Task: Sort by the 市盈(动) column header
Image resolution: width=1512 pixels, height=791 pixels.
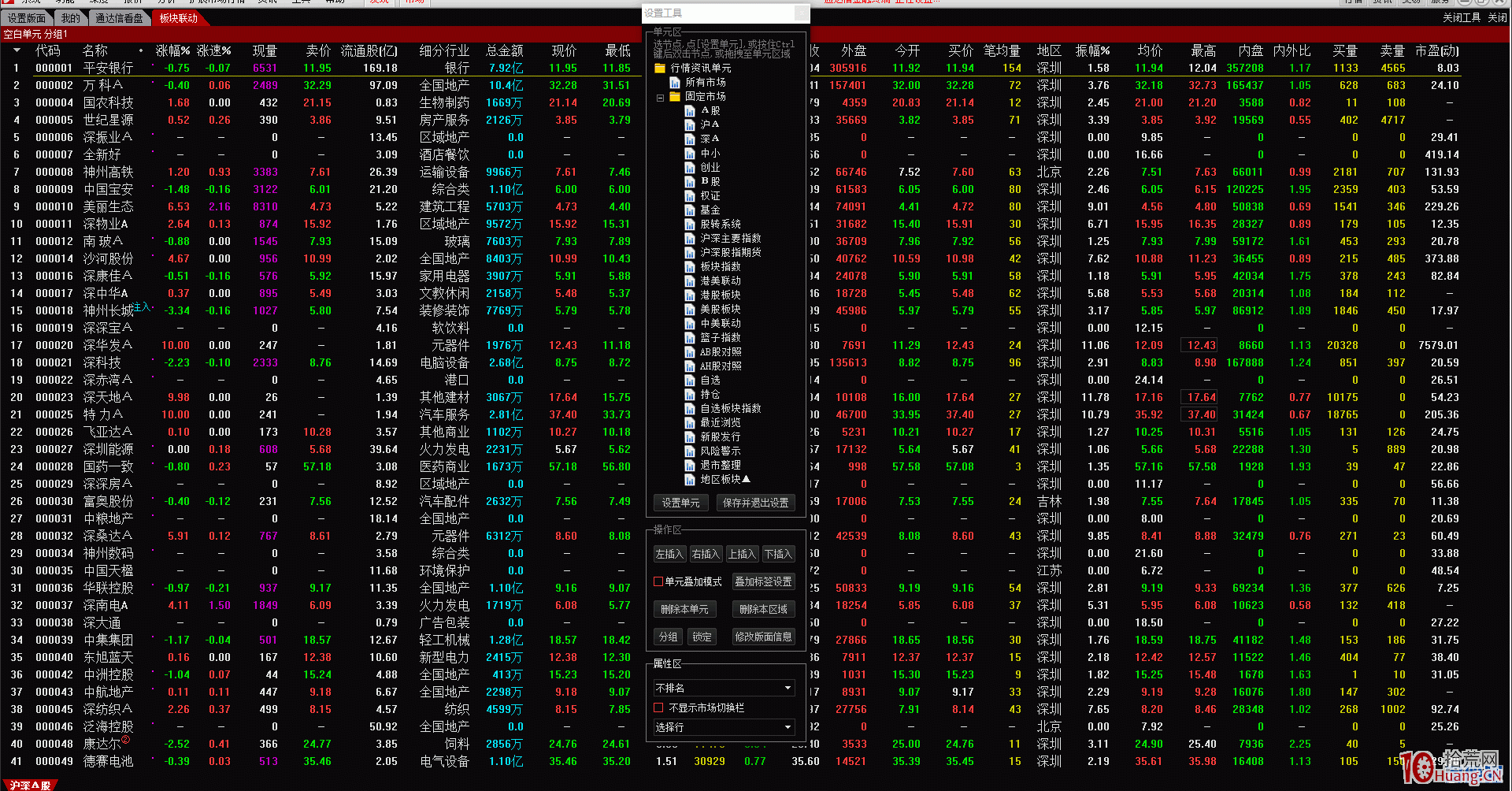Action: 1437,50
